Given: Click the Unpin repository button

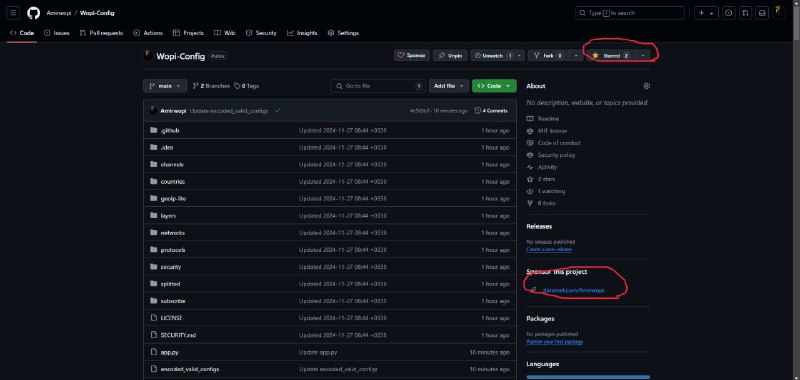Looking at the screenshot, I should pos(450,56).
